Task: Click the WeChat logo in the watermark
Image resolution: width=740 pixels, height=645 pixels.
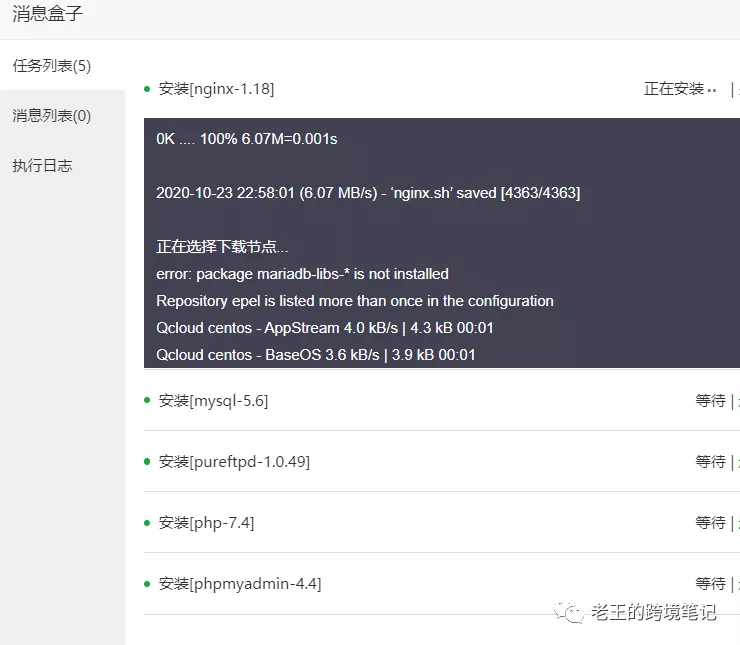Action: coord(570,612)
